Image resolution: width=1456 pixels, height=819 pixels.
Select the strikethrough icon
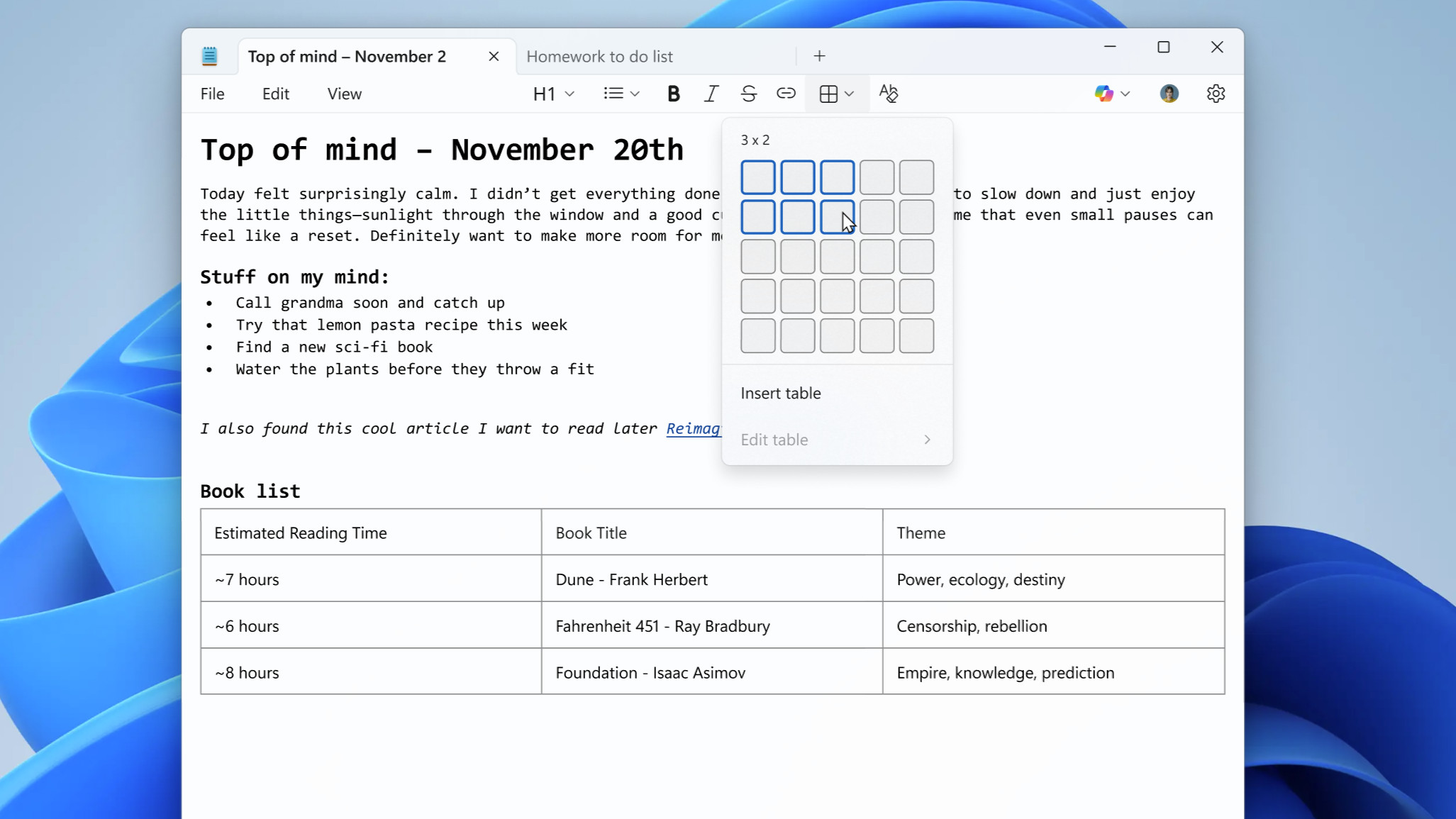coord(749,93)
